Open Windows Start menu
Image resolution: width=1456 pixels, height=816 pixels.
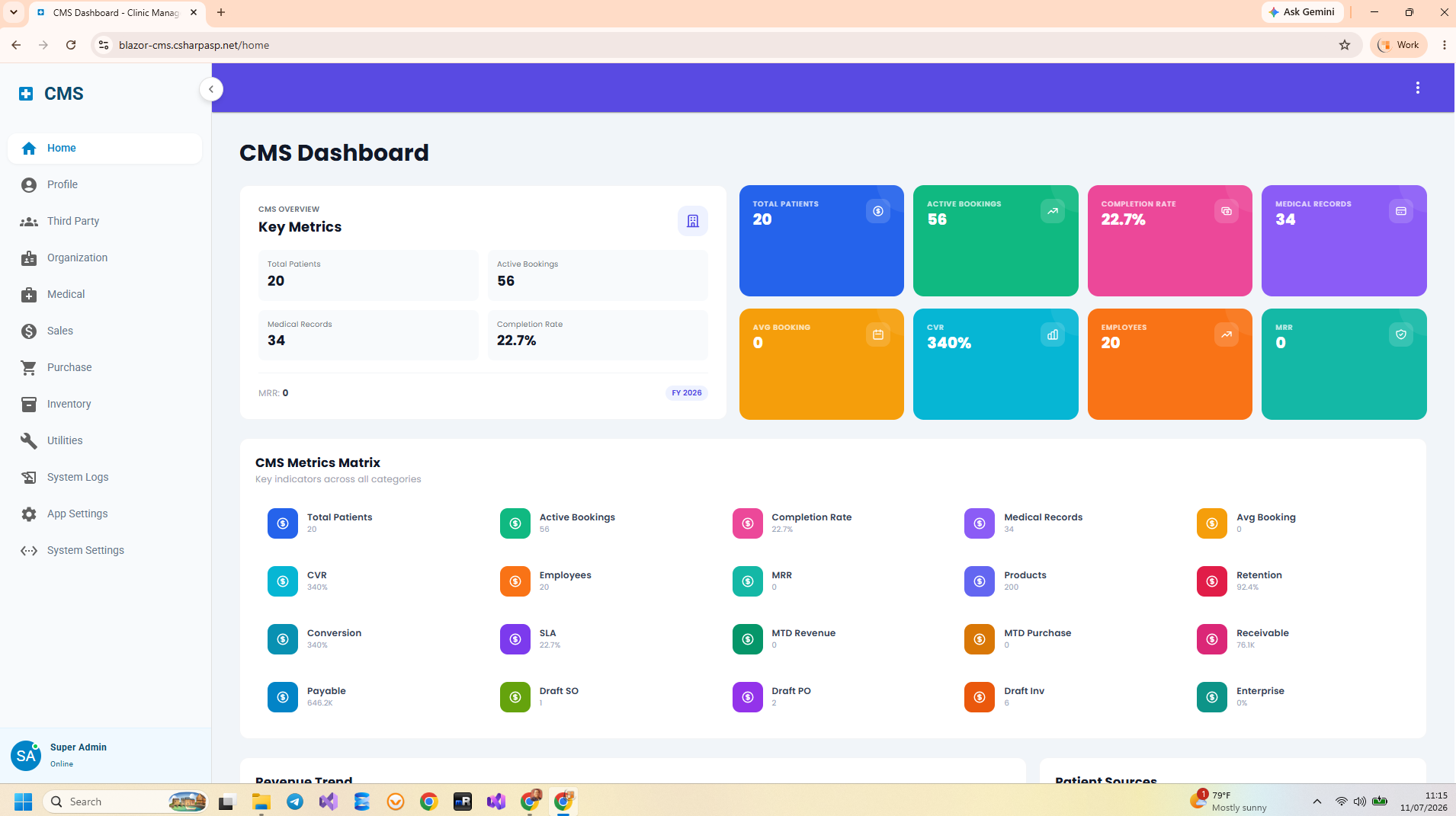pos(23,802)
